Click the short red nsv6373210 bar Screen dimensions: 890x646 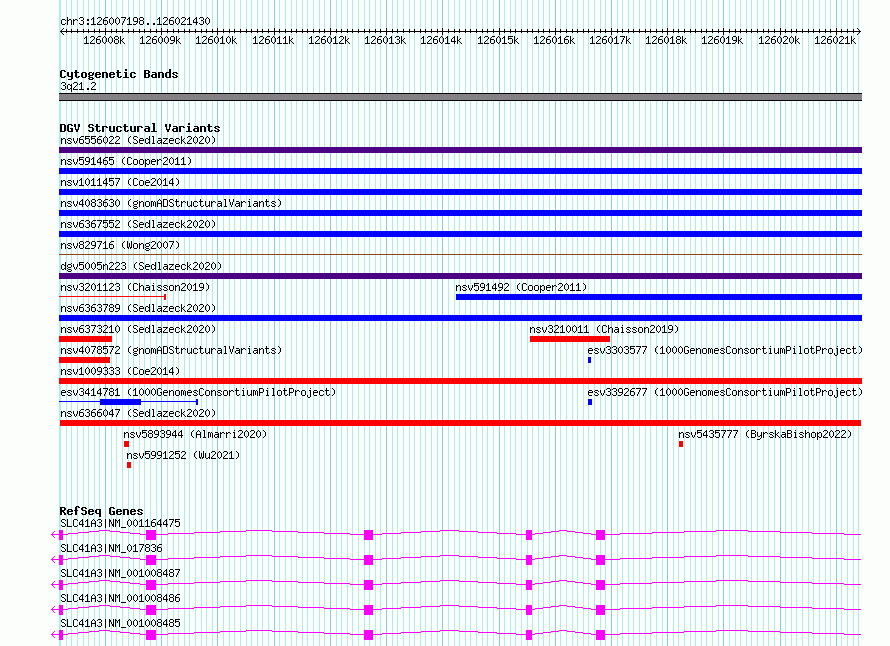tap(85, 339)
